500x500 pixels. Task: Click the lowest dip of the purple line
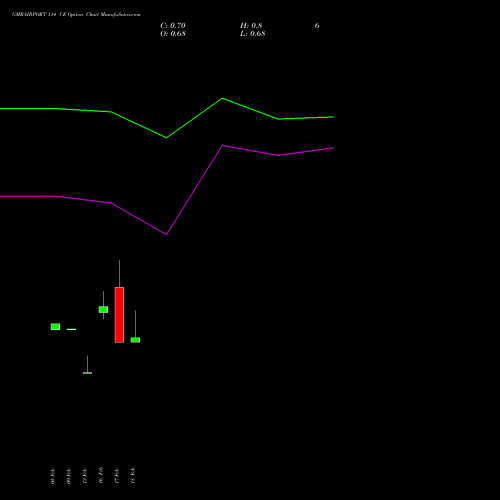(x=167, y=234)
